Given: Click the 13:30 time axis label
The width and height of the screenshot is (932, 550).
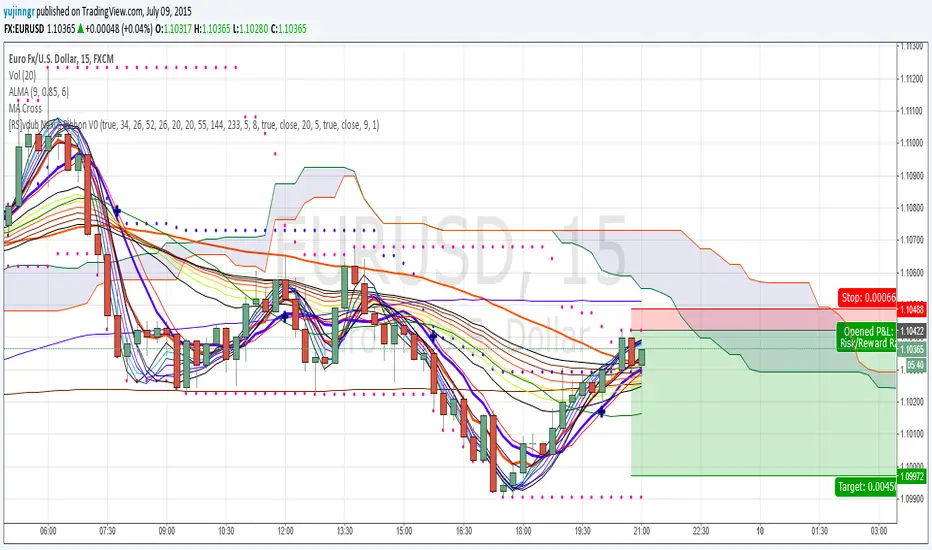Looking at the screenshot, I should click(345, 530).
